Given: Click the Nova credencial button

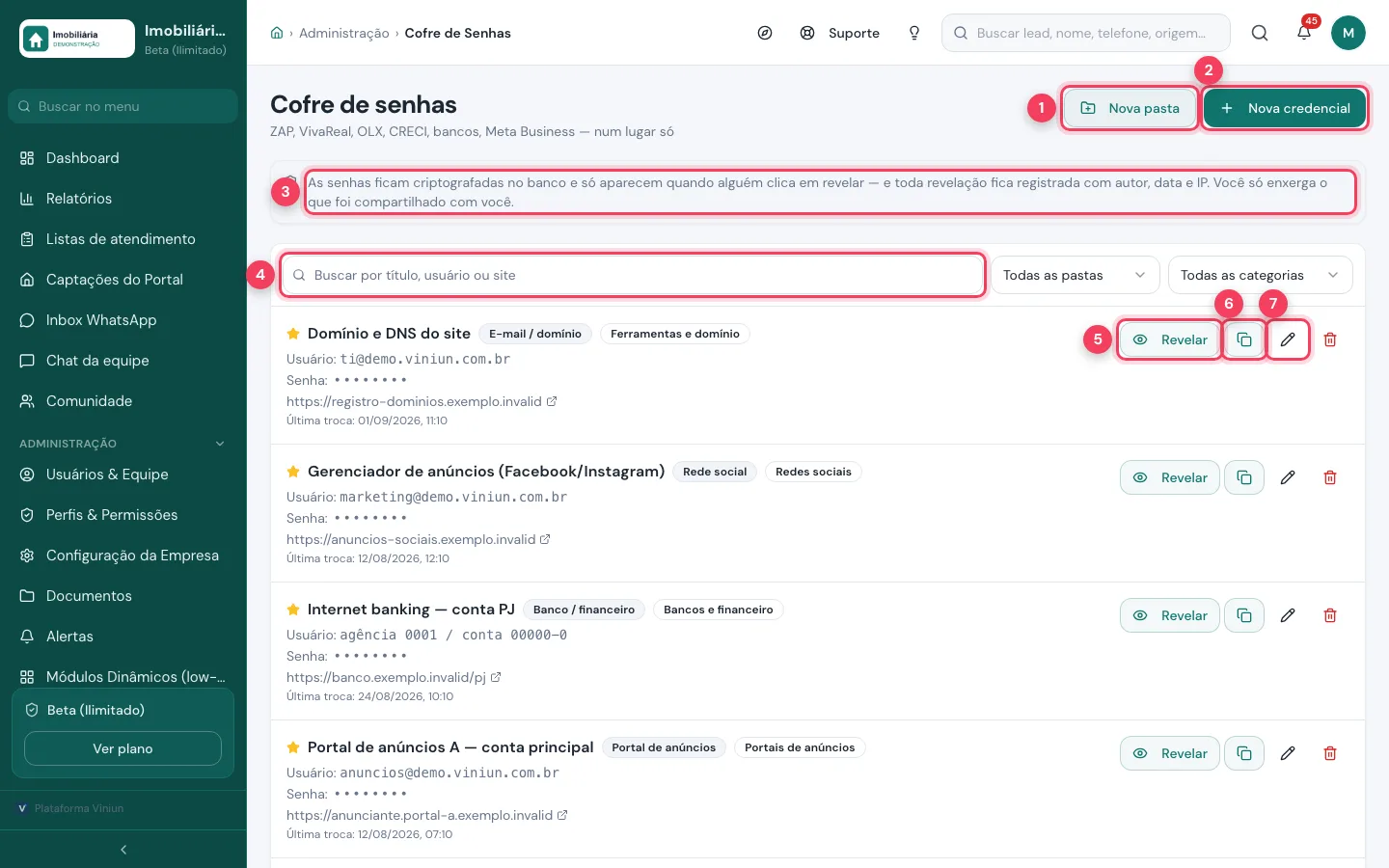Looking at the screenshot, I should [x=1285, y=108].
